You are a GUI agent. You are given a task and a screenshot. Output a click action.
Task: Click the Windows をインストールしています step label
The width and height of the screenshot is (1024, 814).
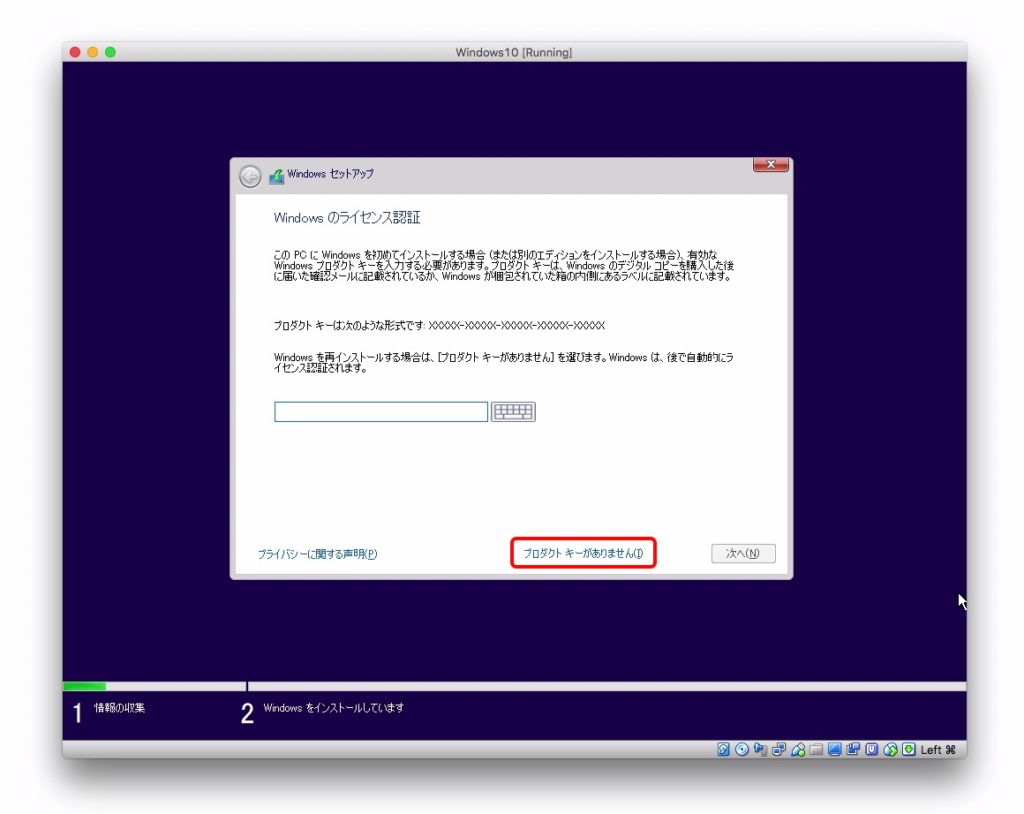tap(334, 708)
